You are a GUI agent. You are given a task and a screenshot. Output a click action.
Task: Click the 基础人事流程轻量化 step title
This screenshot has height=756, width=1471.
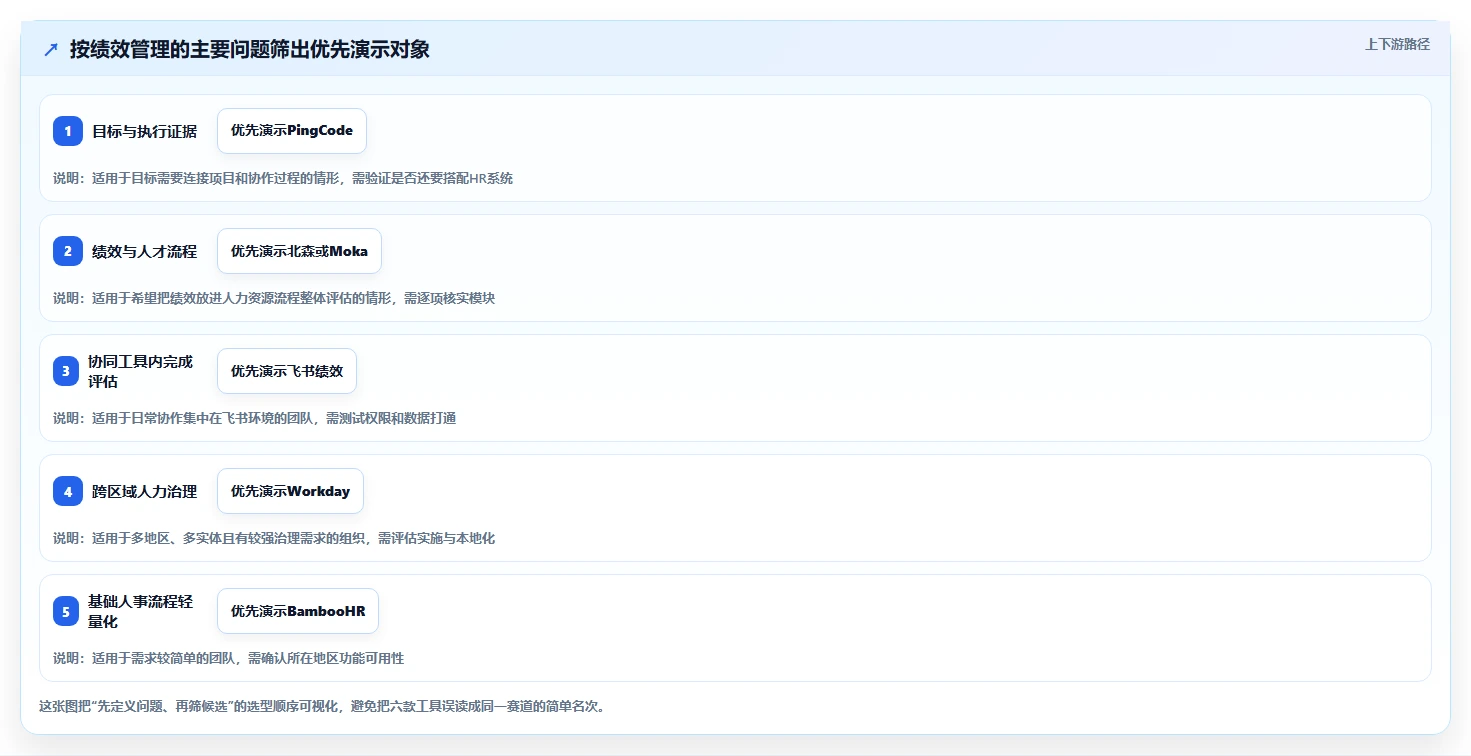[x=140, y=611]
